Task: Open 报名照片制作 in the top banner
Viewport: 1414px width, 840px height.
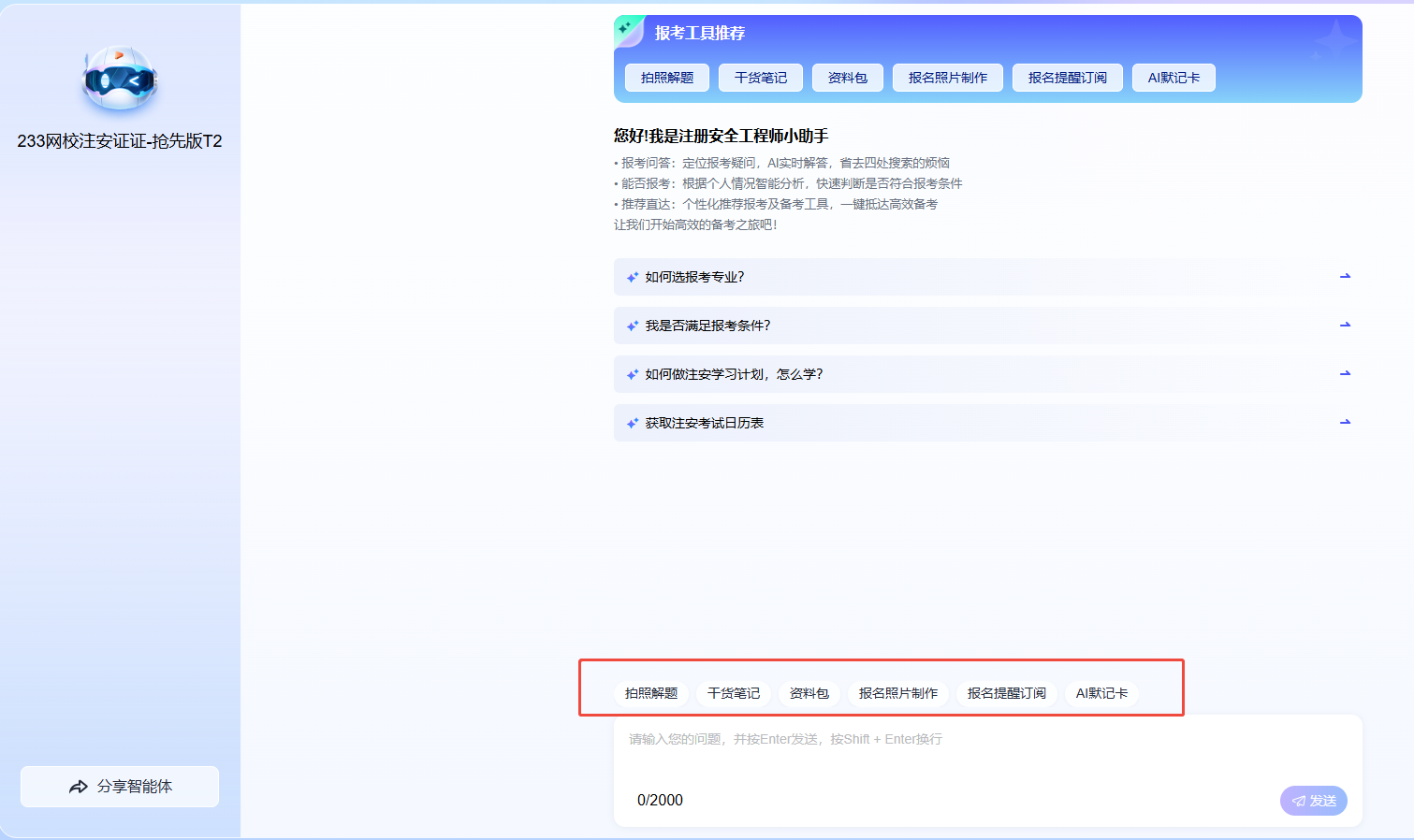Action: pos(947,78)
